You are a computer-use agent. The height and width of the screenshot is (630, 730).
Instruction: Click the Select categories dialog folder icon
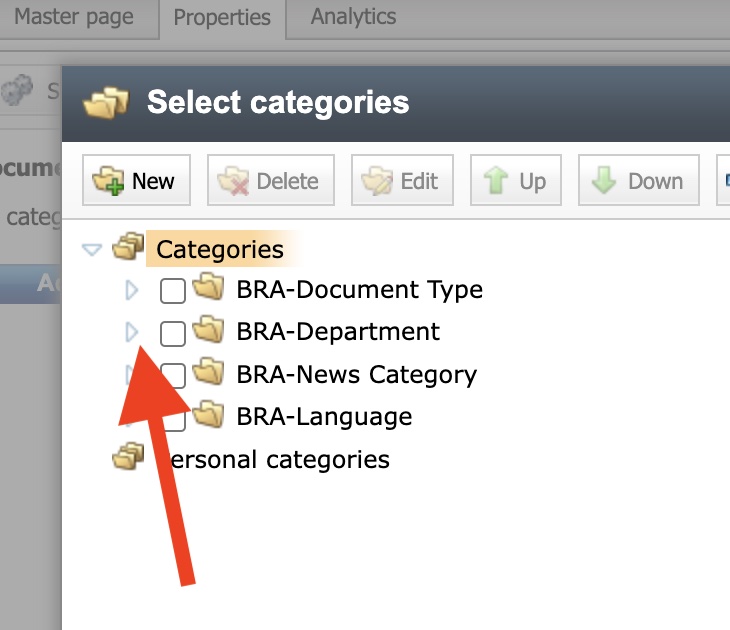point(106,103)
